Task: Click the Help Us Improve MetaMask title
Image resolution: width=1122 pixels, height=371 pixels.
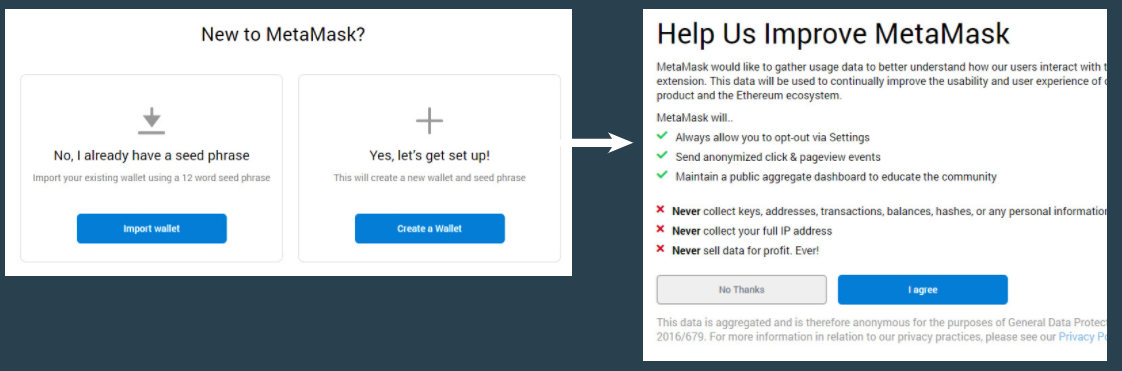Action: (833, 34)
